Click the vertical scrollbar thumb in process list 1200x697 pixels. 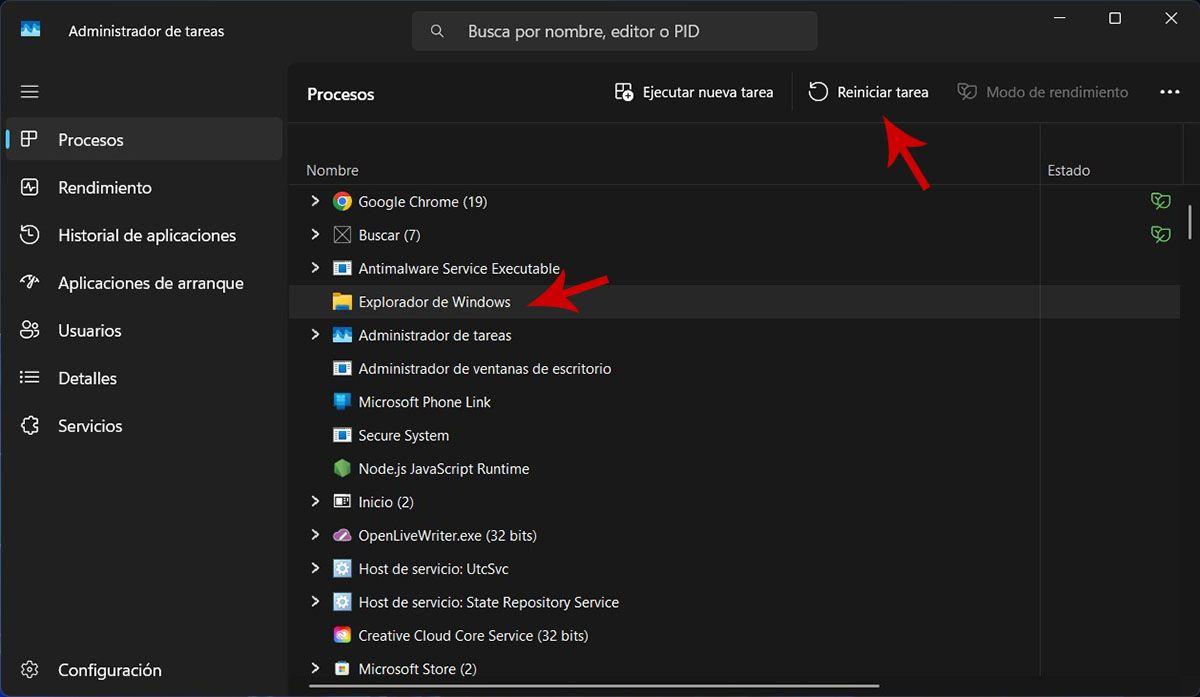click(x=1190, y=222)
